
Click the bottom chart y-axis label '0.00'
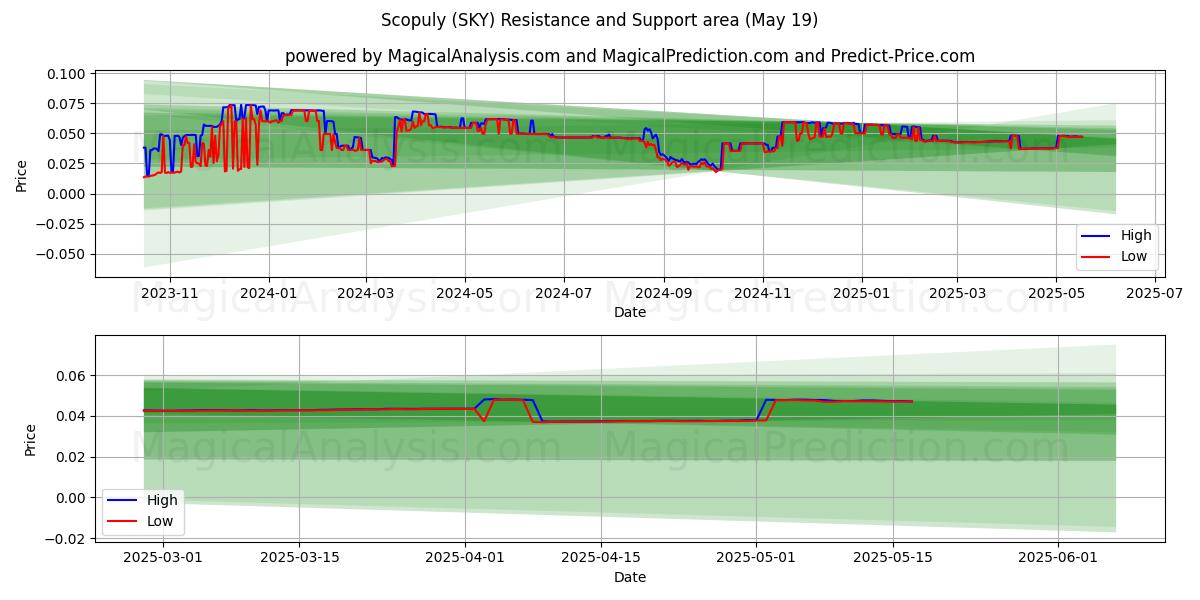click(x=73, y=498)
